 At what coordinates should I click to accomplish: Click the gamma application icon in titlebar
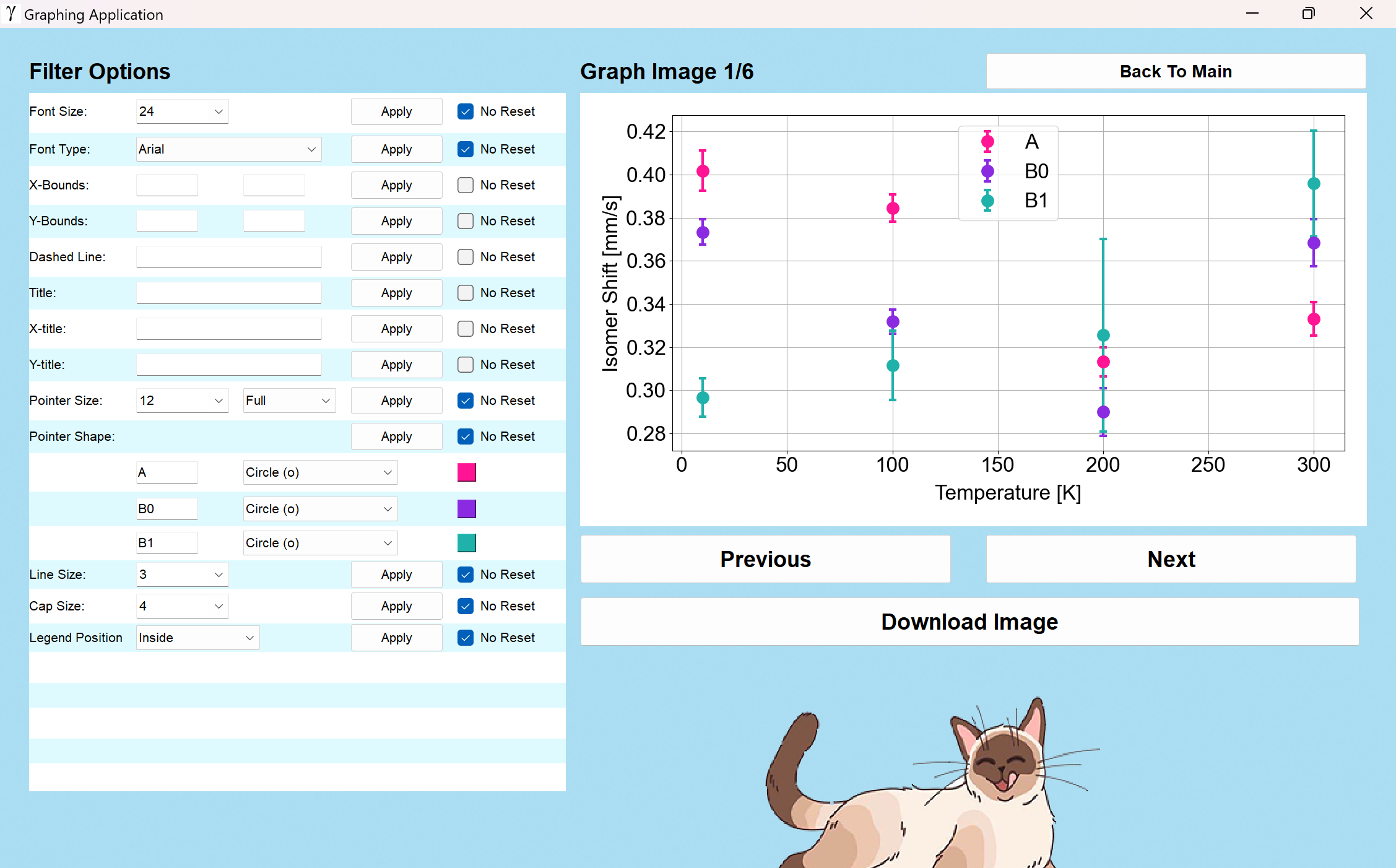[x=11, y=14]
